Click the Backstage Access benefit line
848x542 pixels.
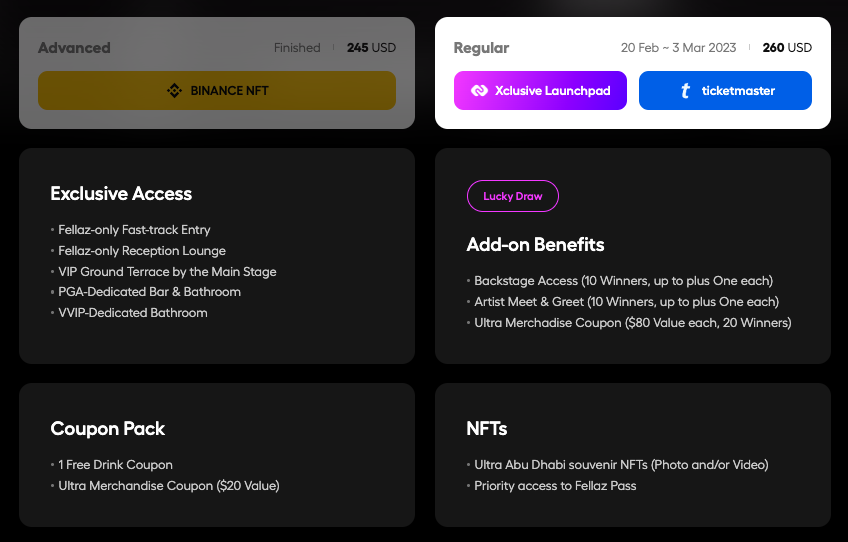click(x=623, y=281)
